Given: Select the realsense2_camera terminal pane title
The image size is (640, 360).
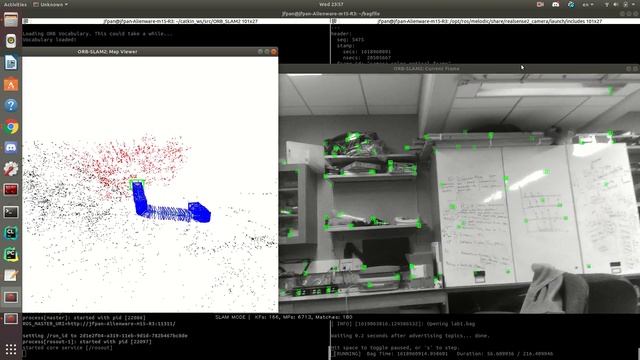Looking at the screenshot, I should coord(489,21).
